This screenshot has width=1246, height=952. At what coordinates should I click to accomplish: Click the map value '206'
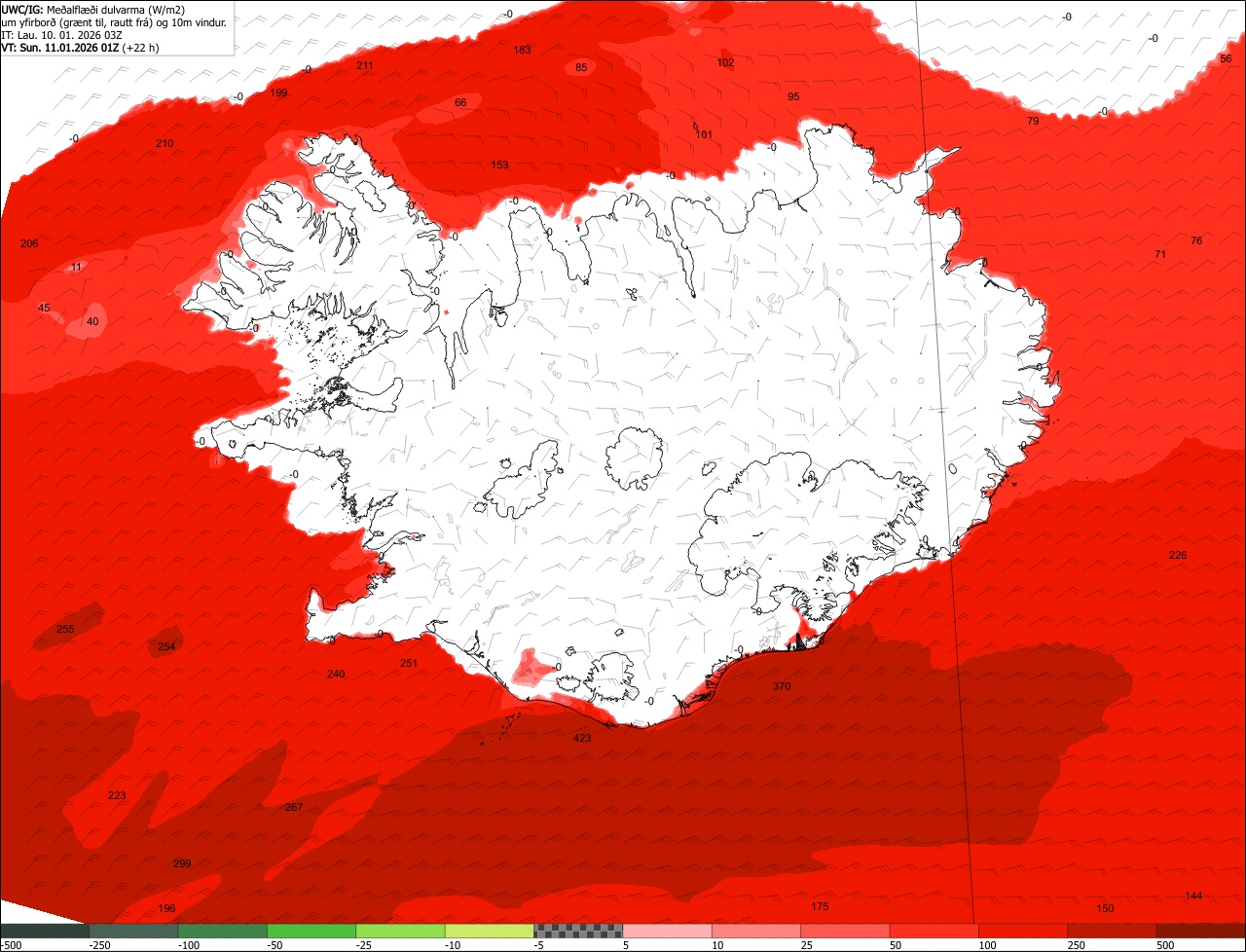29,243
